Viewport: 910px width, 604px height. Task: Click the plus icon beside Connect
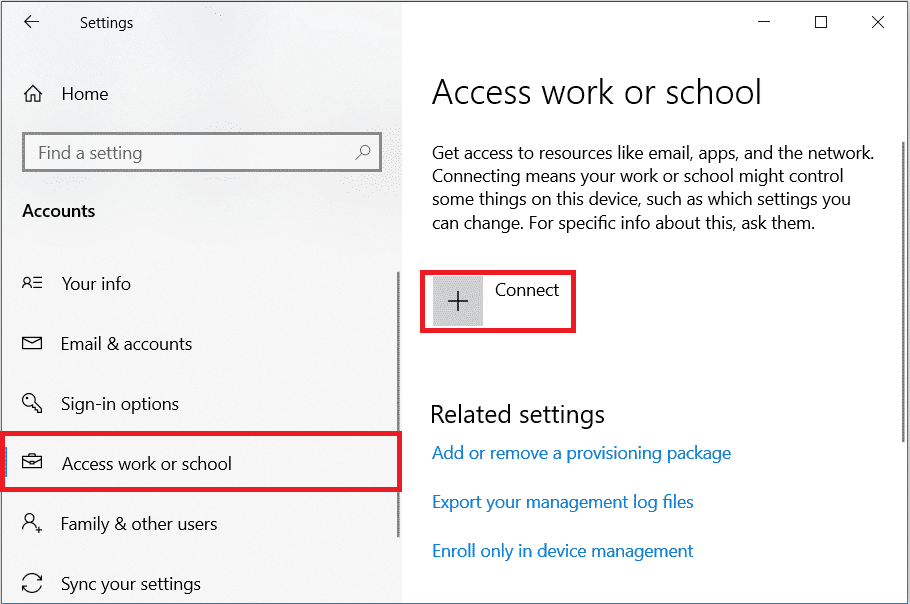[458, 301]
